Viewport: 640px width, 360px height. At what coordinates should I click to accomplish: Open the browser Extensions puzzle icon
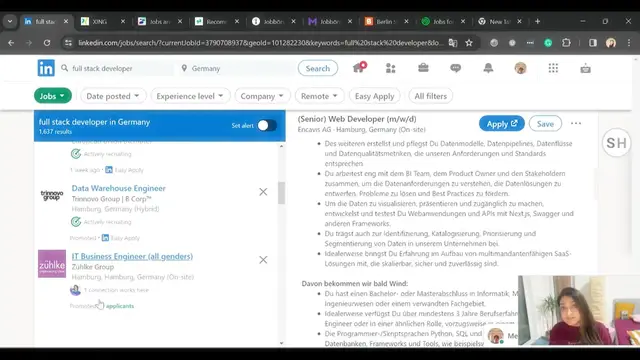[567, 43]
